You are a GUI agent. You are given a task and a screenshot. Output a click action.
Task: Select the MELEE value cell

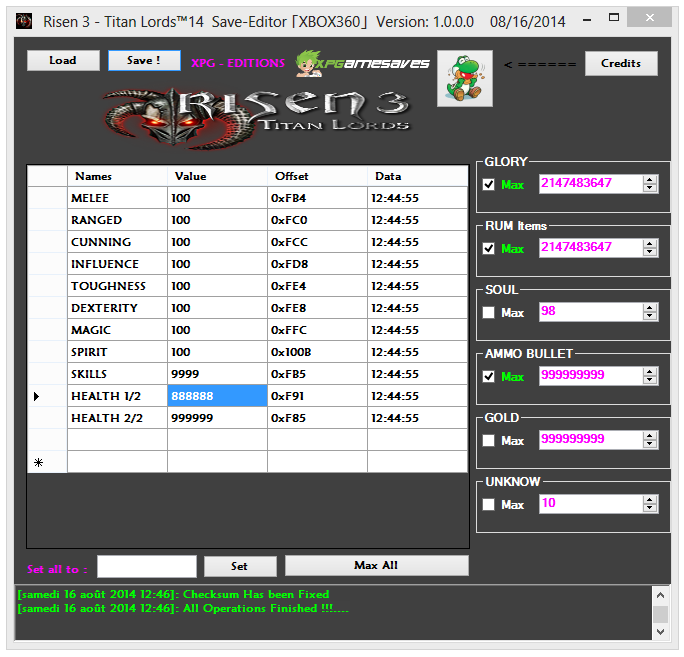(217, 198)
